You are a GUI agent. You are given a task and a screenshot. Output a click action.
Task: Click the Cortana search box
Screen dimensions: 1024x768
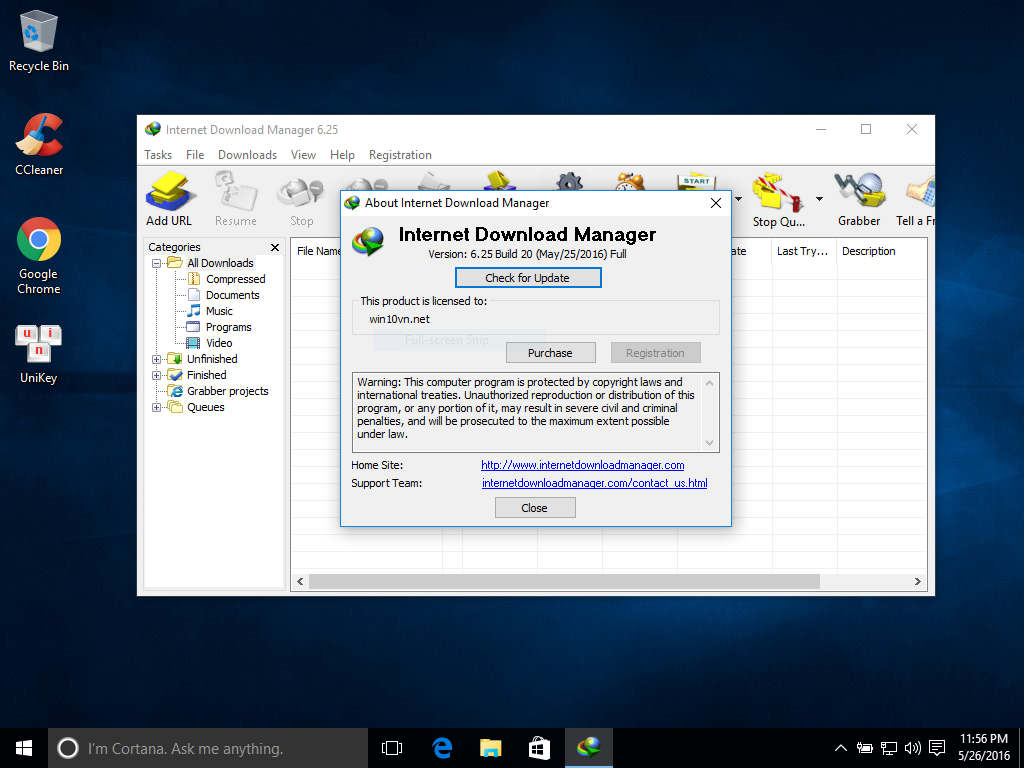[x=208, y=748]
